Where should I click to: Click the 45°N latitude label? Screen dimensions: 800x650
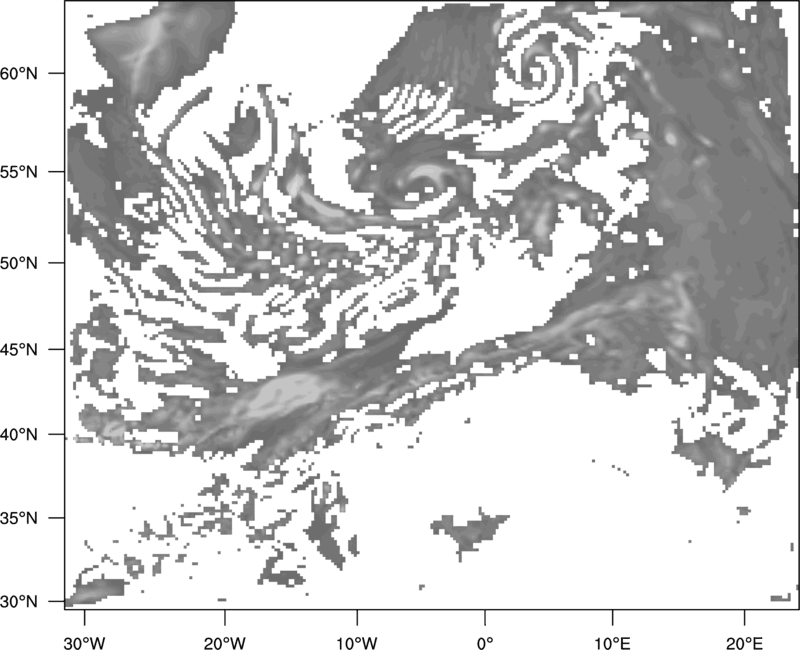click(19, 349)
